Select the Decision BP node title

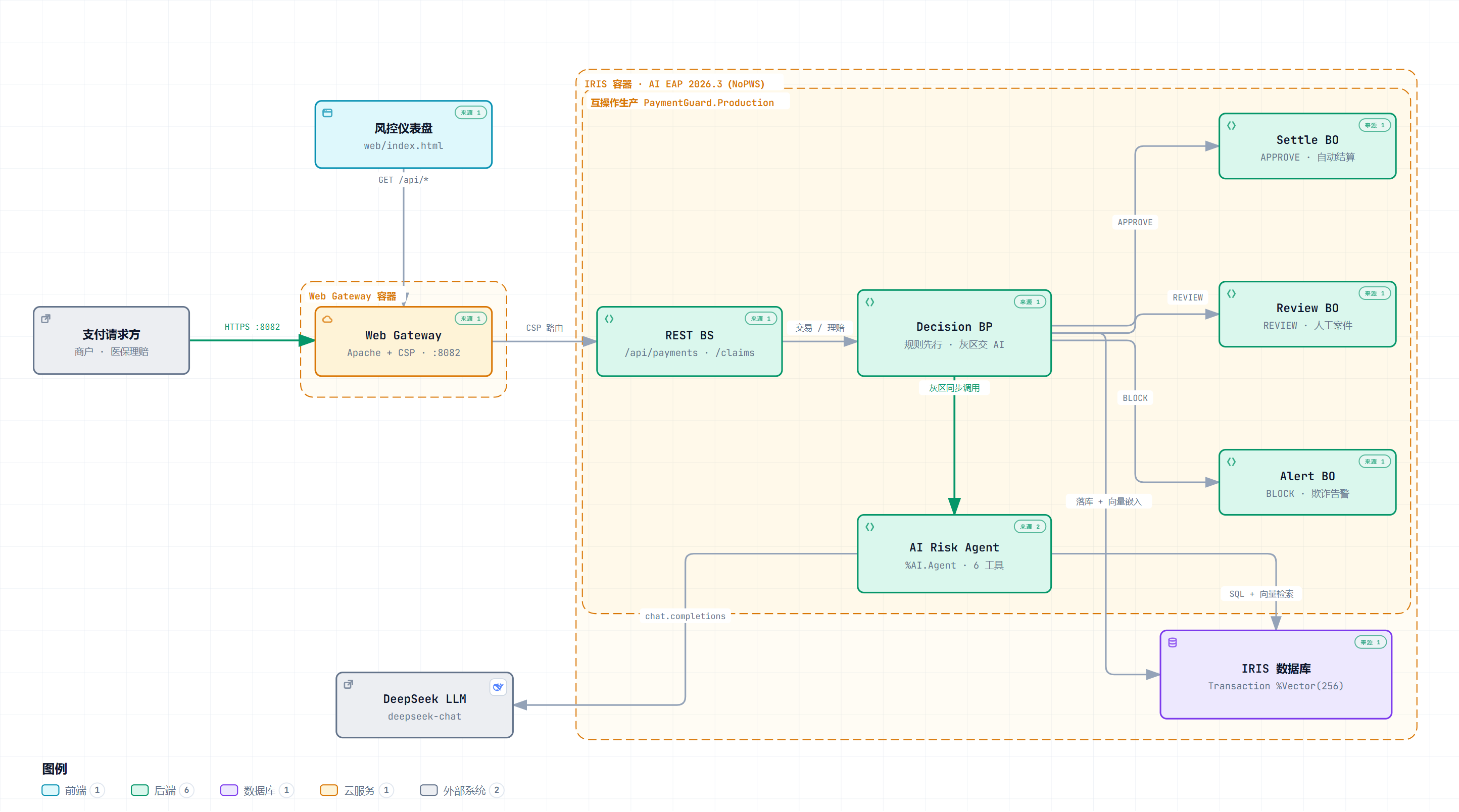point(954,327)
